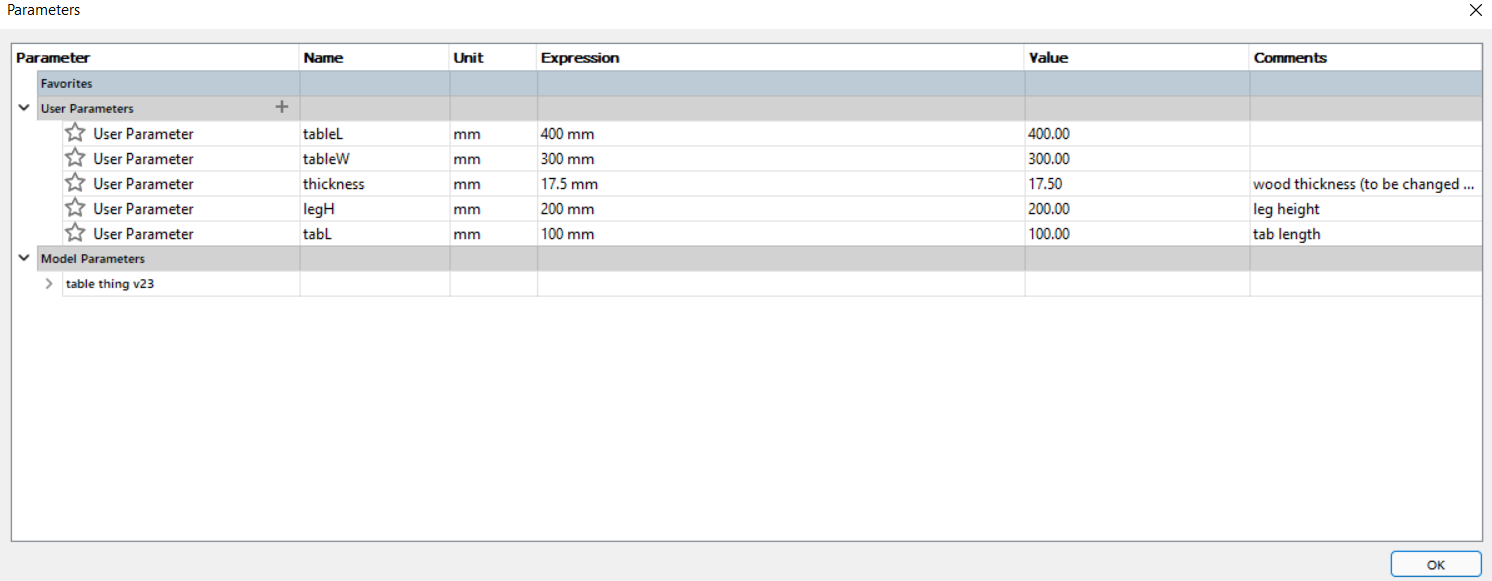This screenshot has width=1492, height=581.
Task: Edit the tableL expression 400 mm
Action: [x=781, y=133]
